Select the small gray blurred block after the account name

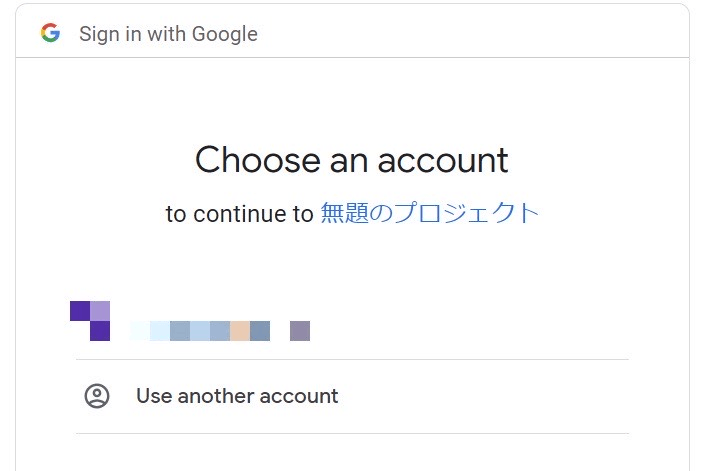click(300, 331)
